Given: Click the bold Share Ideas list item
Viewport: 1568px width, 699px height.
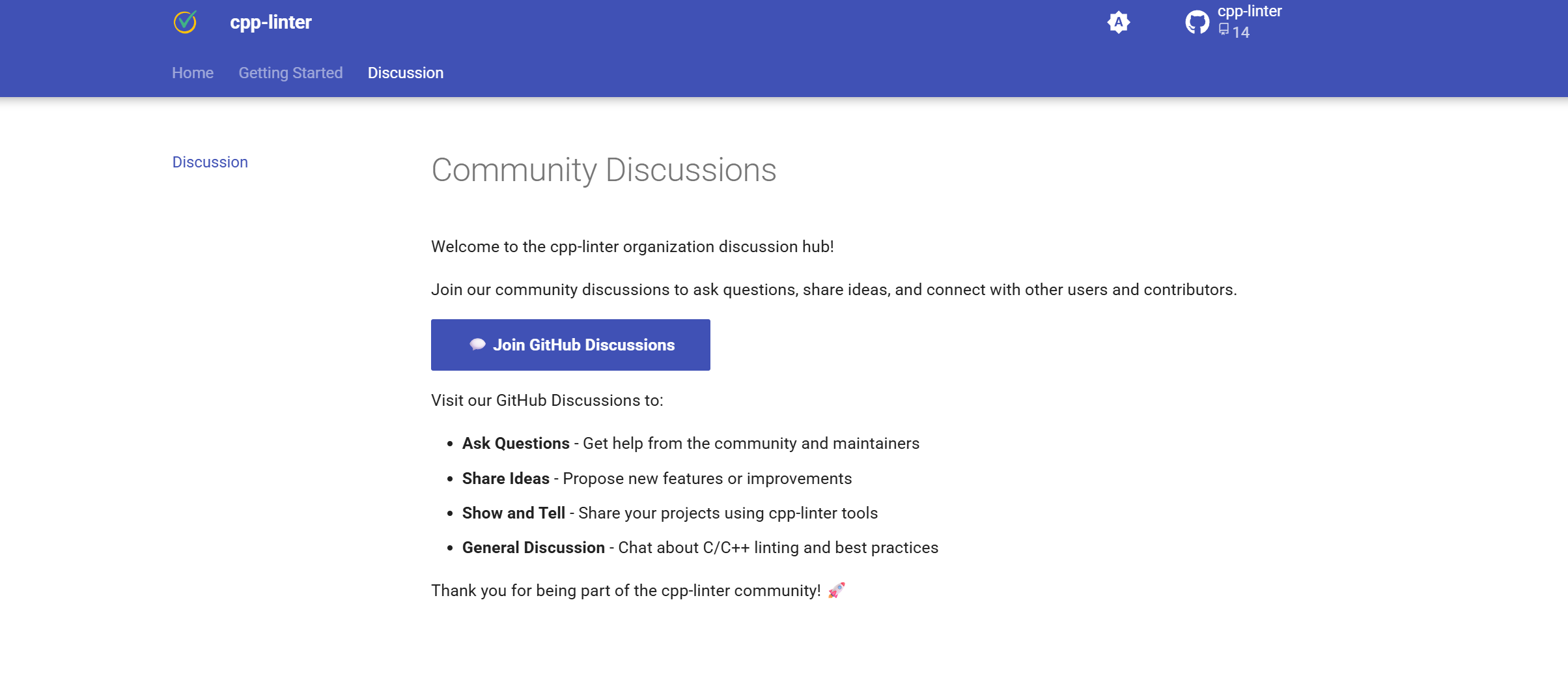Looking at the screenshot, I should [505, 478].
